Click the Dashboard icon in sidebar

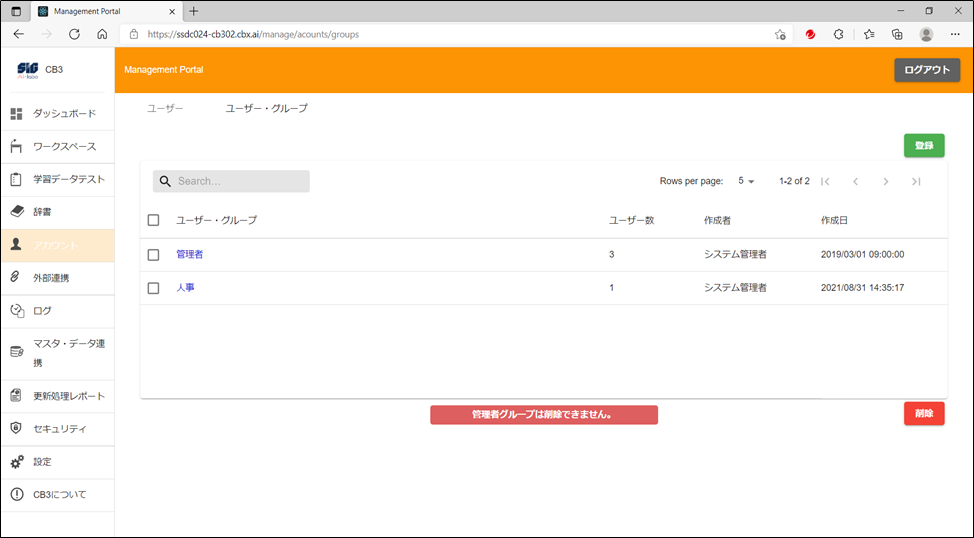pyautogui.click(x=16, y=114)
